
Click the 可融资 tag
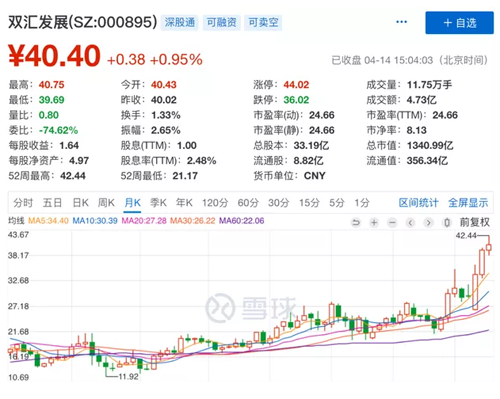click(222, 23)
